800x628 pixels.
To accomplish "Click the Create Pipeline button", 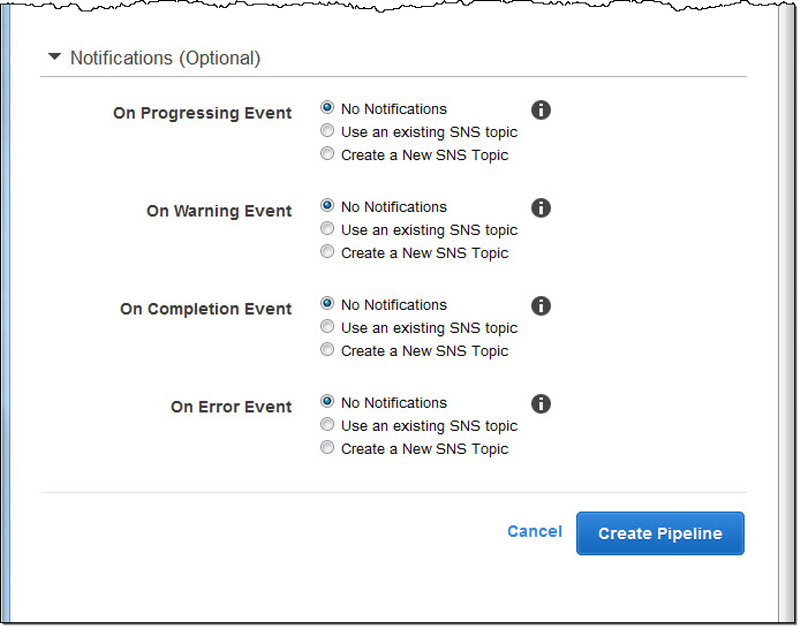I will [660, 534].
